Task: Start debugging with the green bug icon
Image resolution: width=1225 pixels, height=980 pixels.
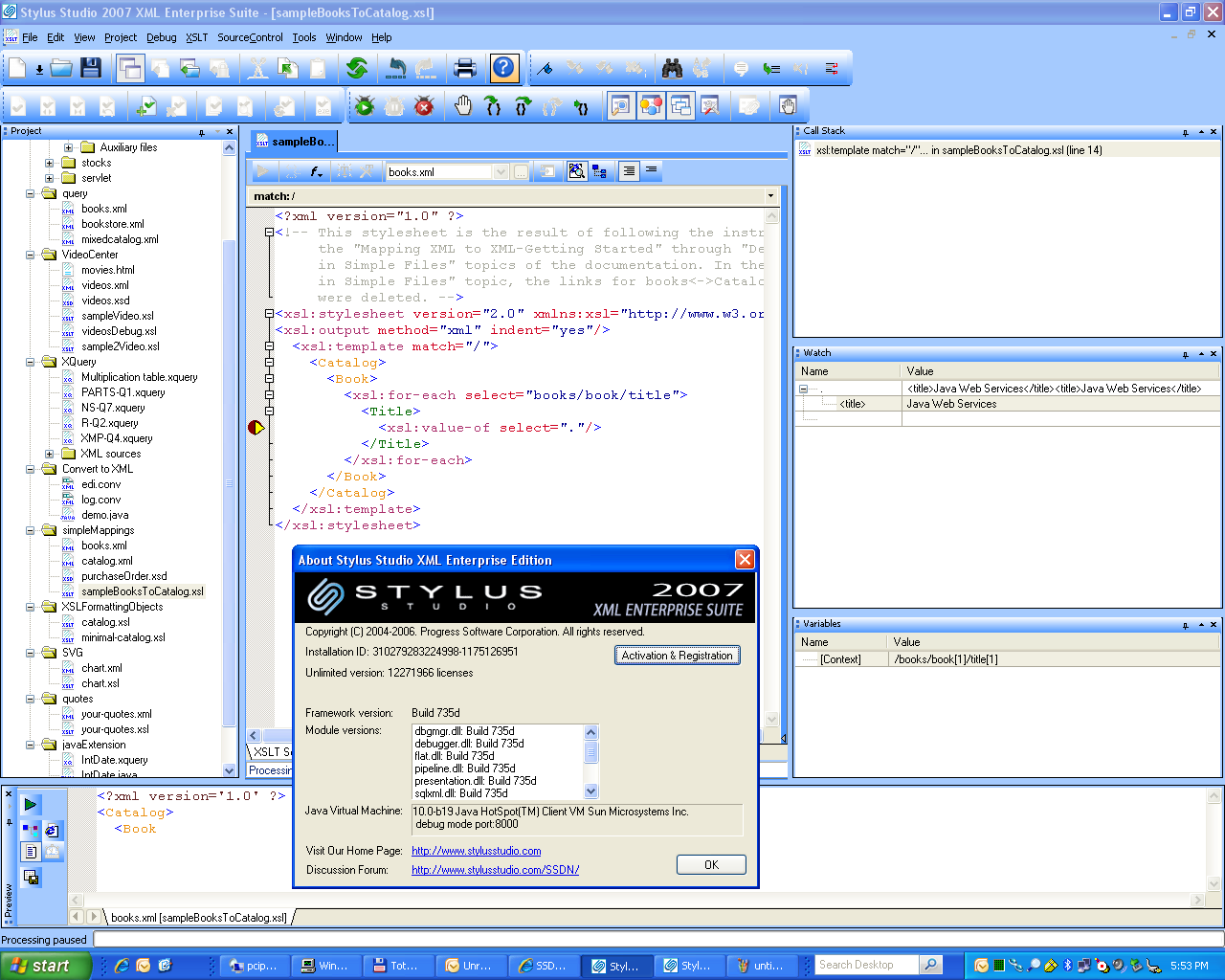Action: click(x=364, y=106)
